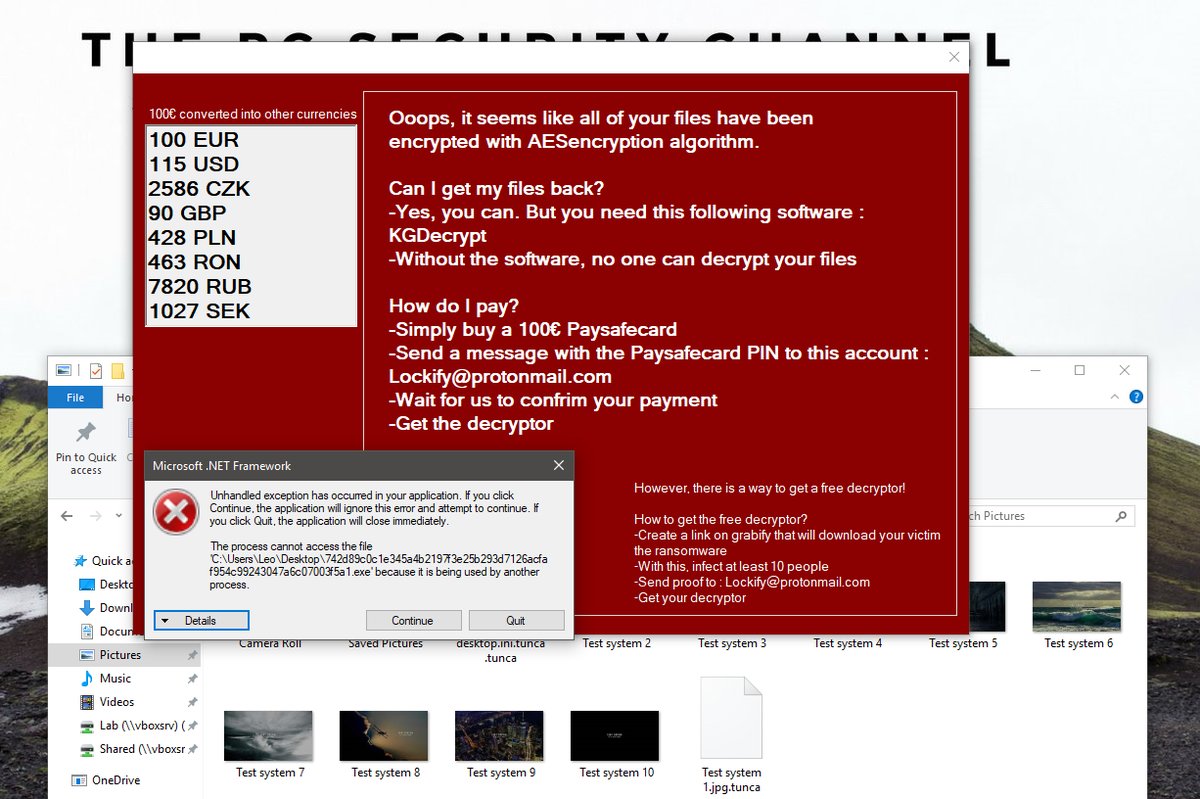This screenshot has height=799, width=1200.
Task: Click the Search Pictures input field
Action: click(x=1040, y=516)
